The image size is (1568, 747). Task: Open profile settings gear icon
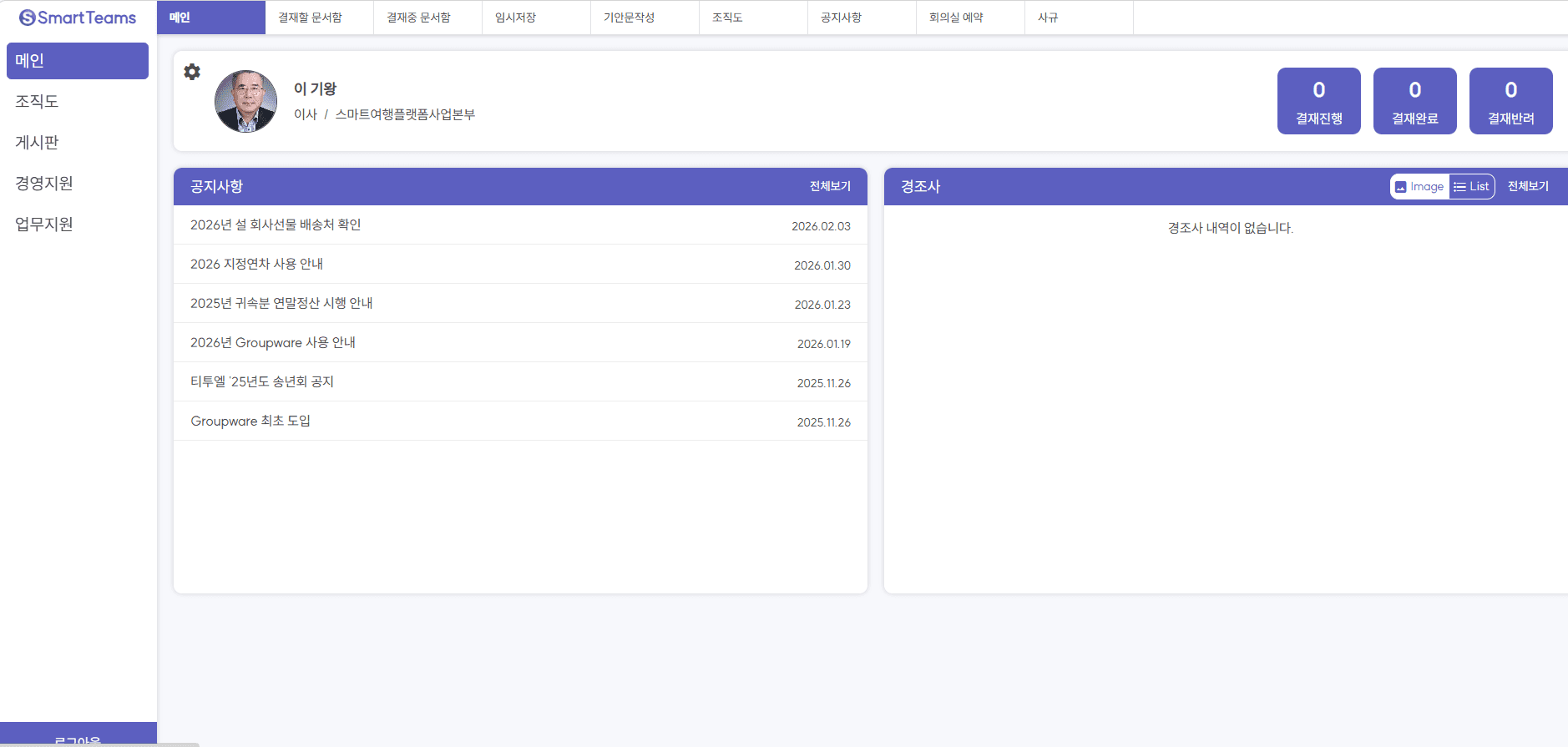pyautogui.click(x=192, y=72)
